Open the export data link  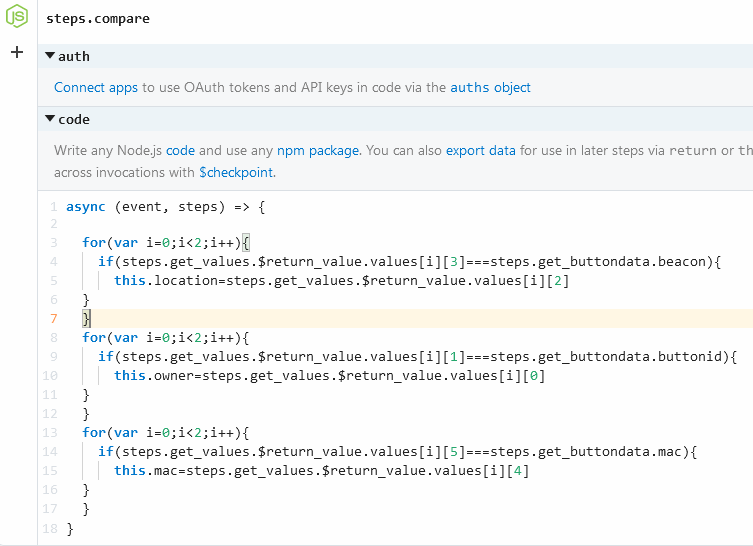(x=480, y=150)
